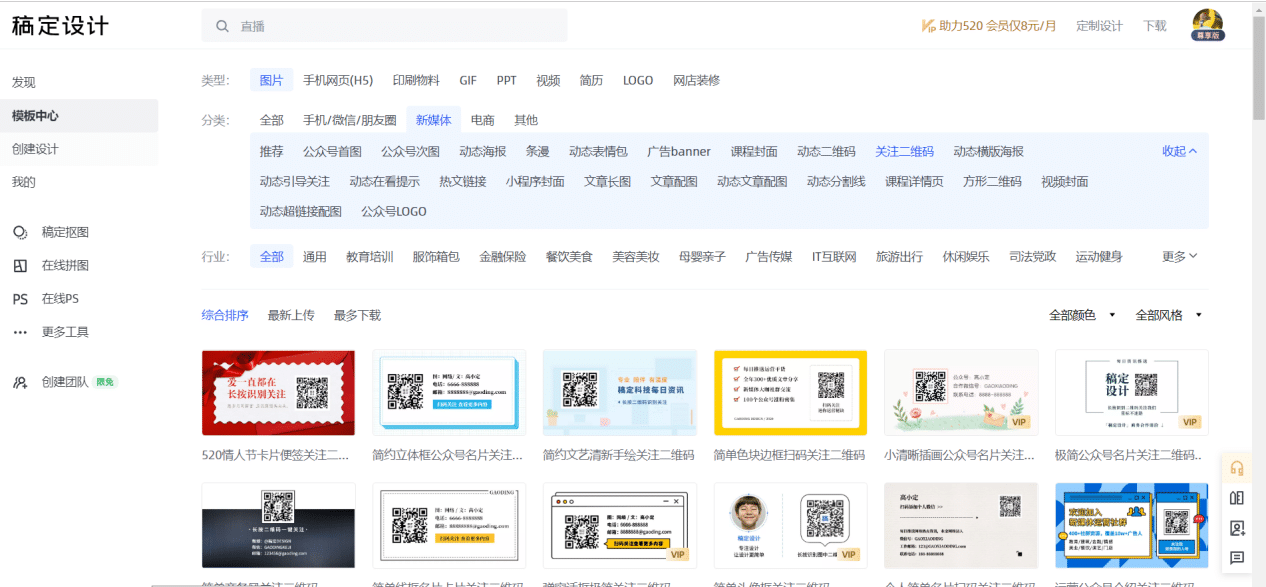
Task: Click the 稿定设计 logo
Action: point(60,26)
